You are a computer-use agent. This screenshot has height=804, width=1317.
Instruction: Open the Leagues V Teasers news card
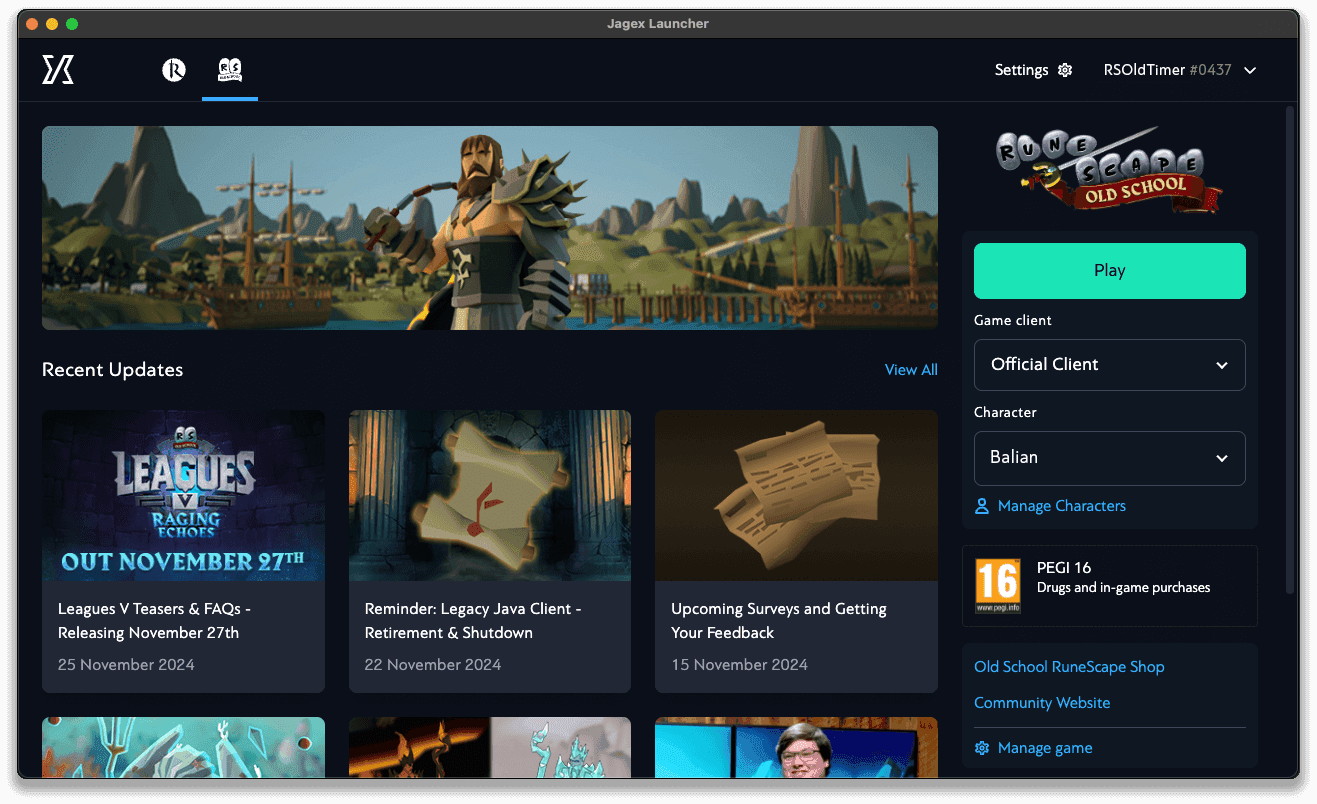point(183,550)
